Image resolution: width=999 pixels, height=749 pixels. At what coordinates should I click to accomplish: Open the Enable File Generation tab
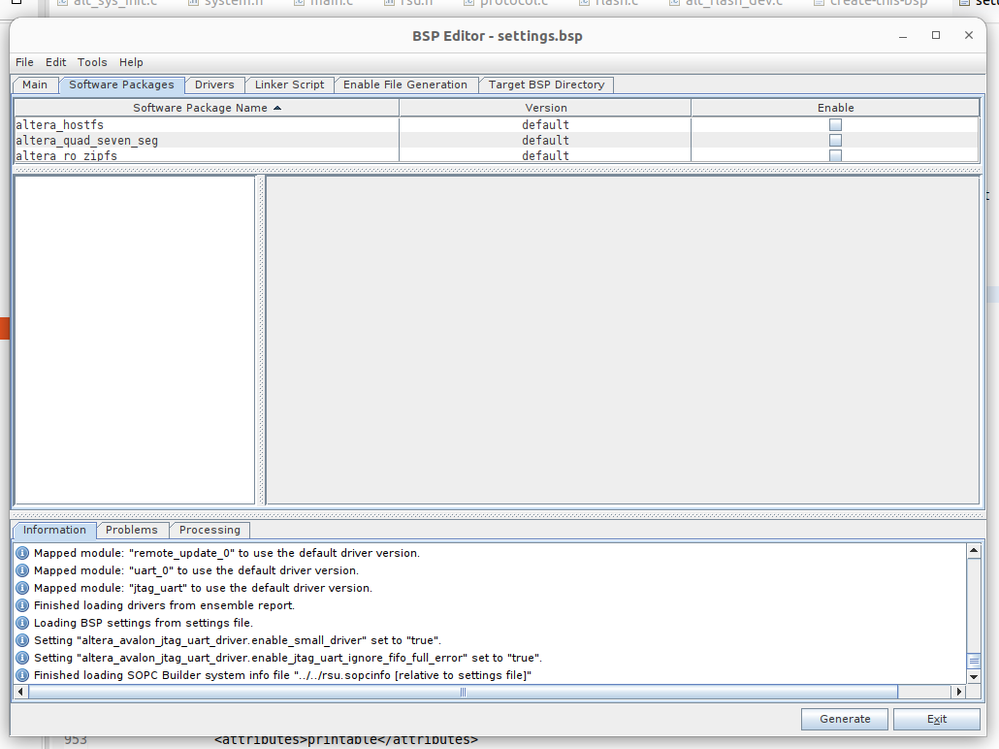(x=405, y=85)
